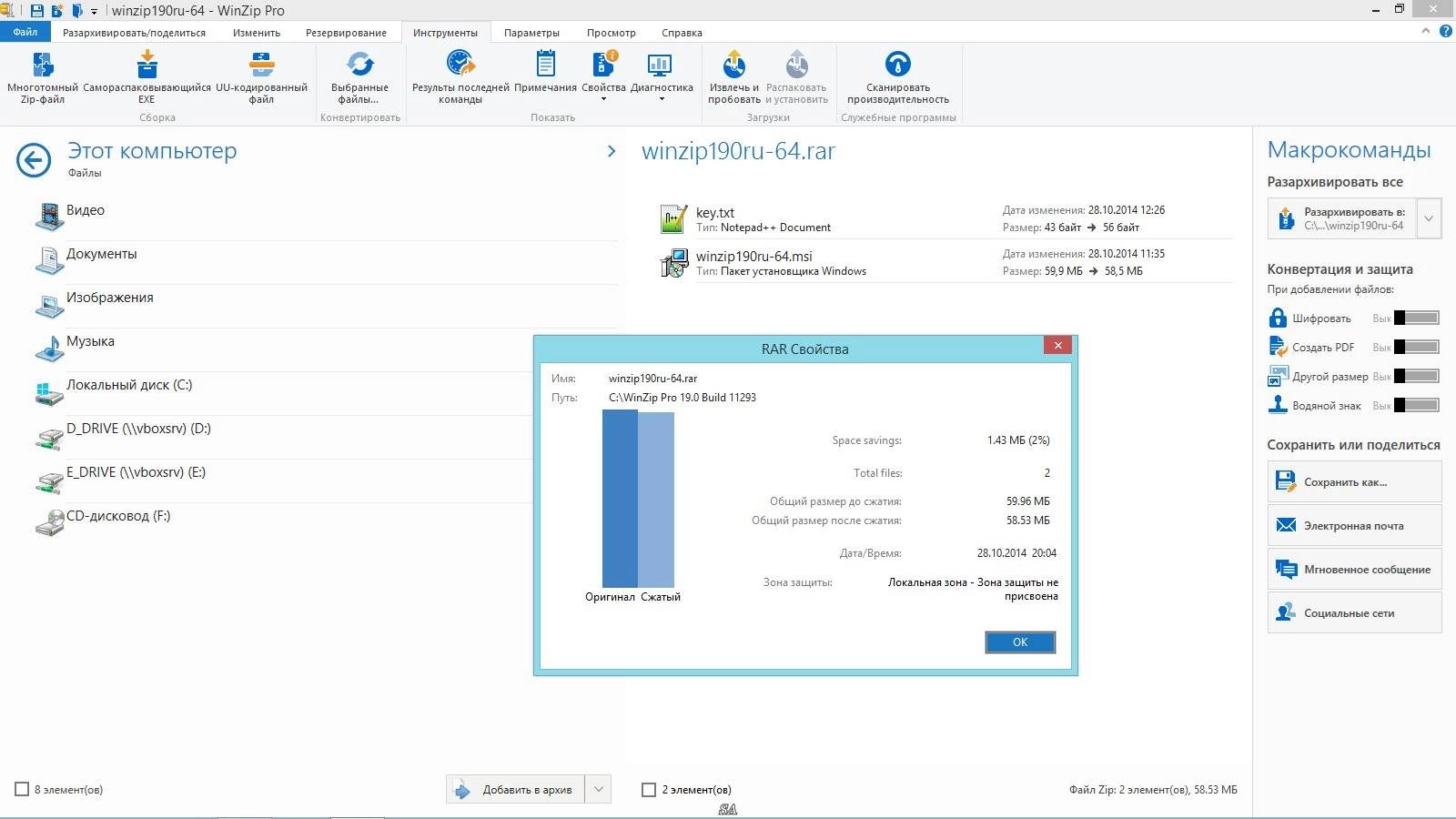Click Извлечь и пробовать icon
The height and width of the screenshot is (819, 1456).
[x=733, y=64]
